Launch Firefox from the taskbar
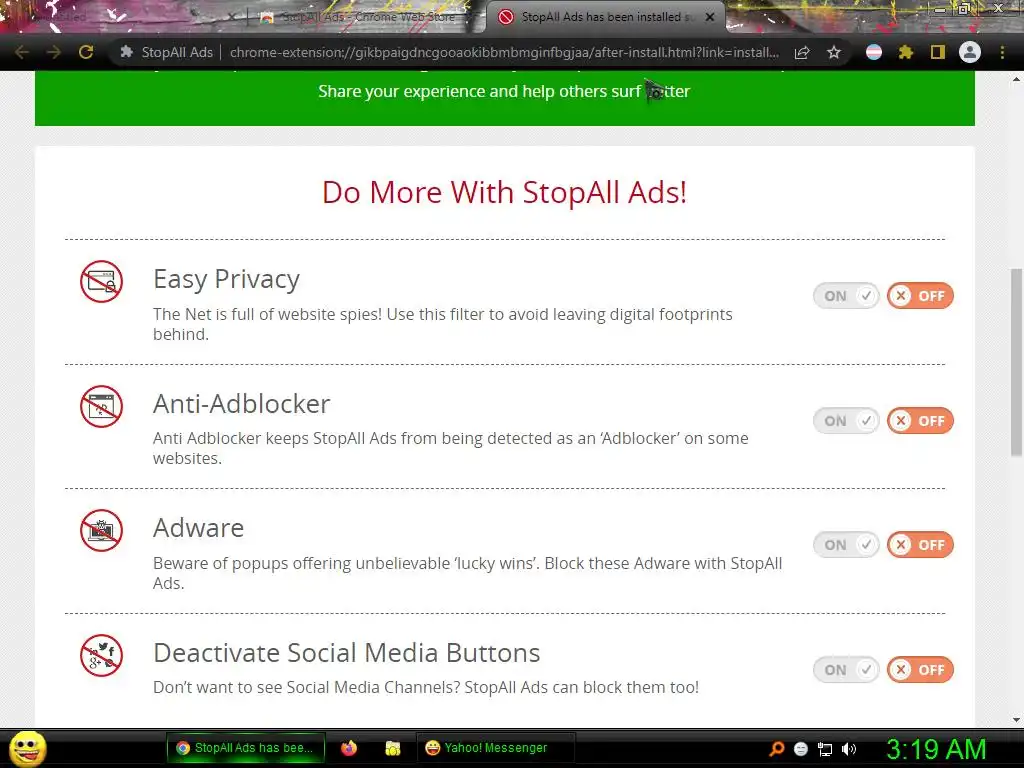Image resolution: width=1024 pixels, height=768 pixels. click(x=349, y=748)
